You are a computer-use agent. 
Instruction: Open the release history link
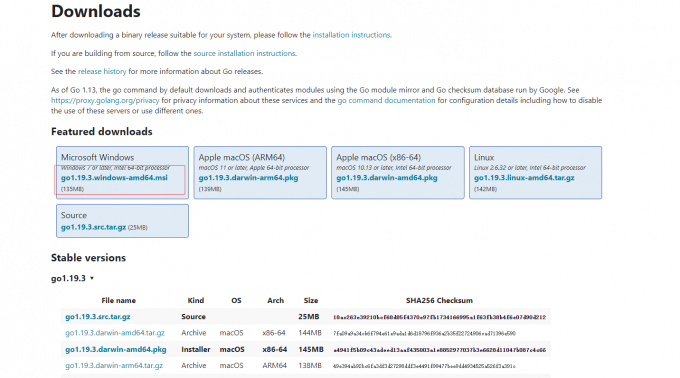coord(102,72)
